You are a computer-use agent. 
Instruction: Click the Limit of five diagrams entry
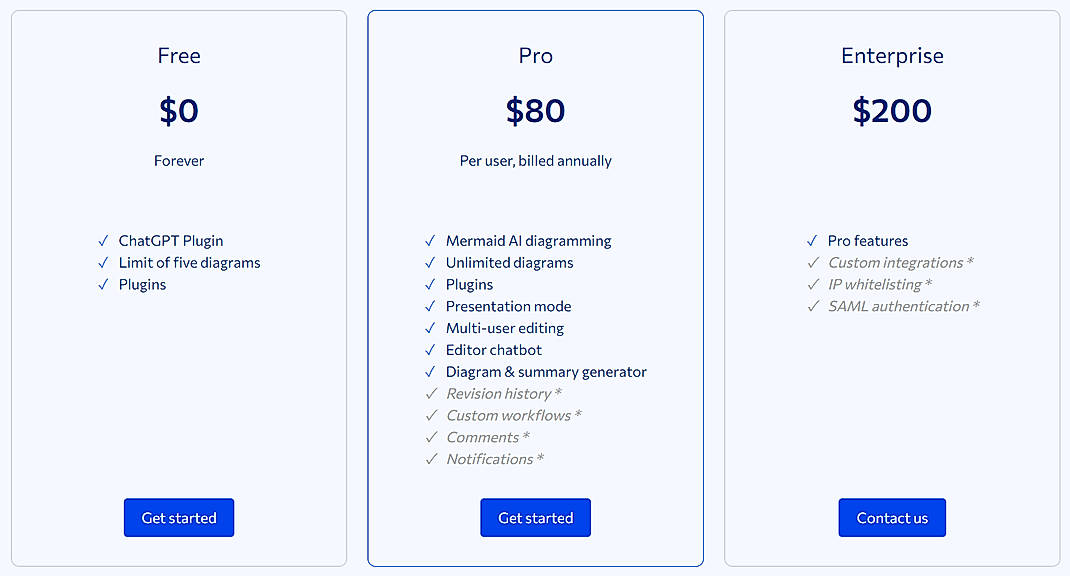(x=190, y=262)
